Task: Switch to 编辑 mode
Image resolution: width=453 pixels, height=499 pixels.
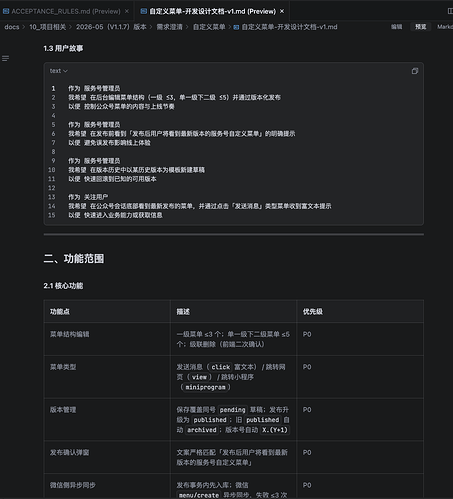Action: click(x=396, y=27)
